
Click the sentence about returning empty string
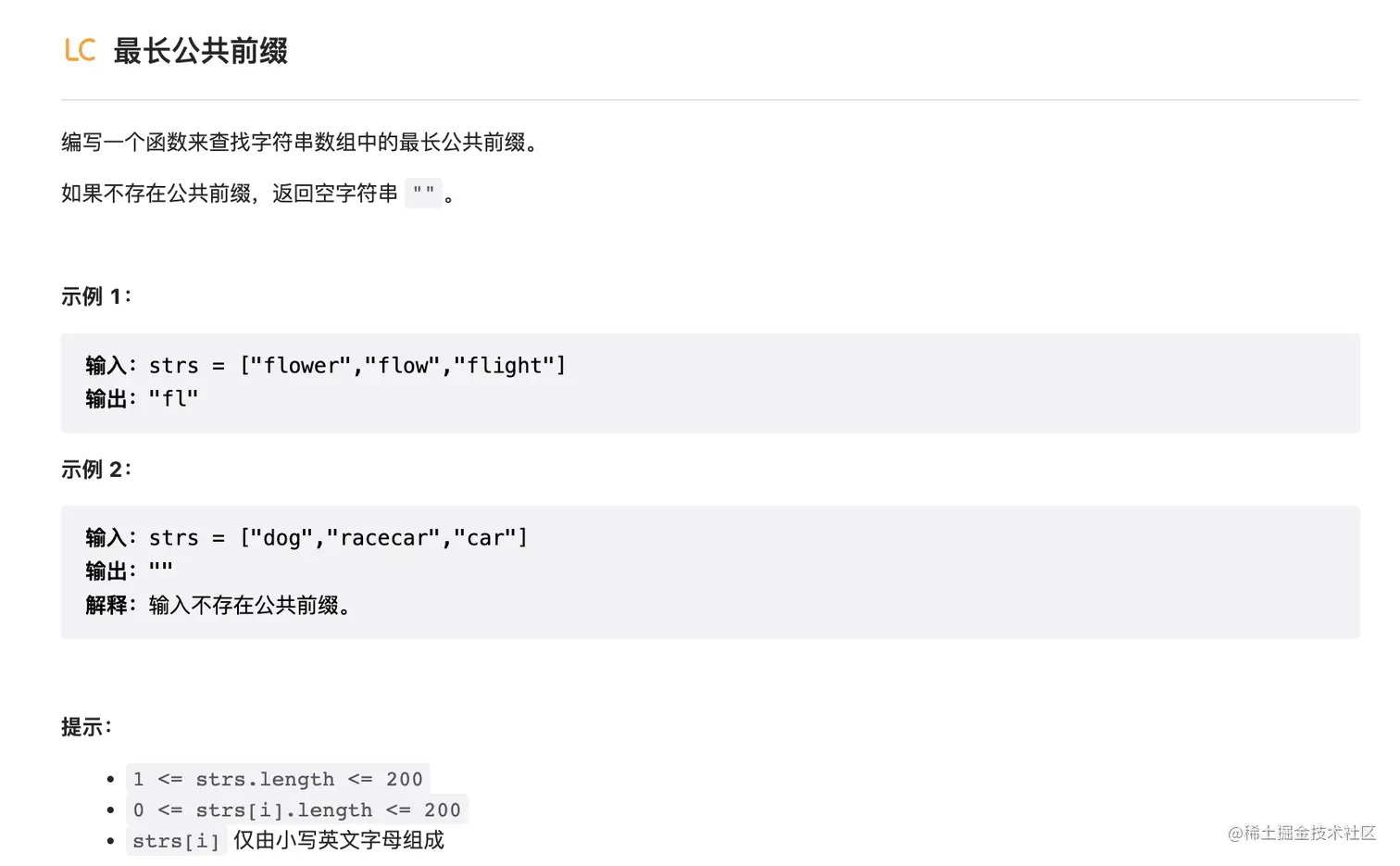[x=259, y=193]
